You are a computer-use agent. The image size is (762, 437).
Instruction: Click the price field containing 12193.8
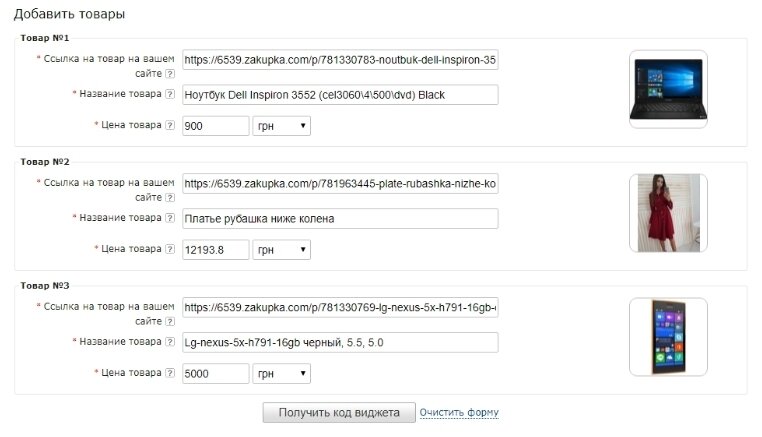(x=216, y=249)
